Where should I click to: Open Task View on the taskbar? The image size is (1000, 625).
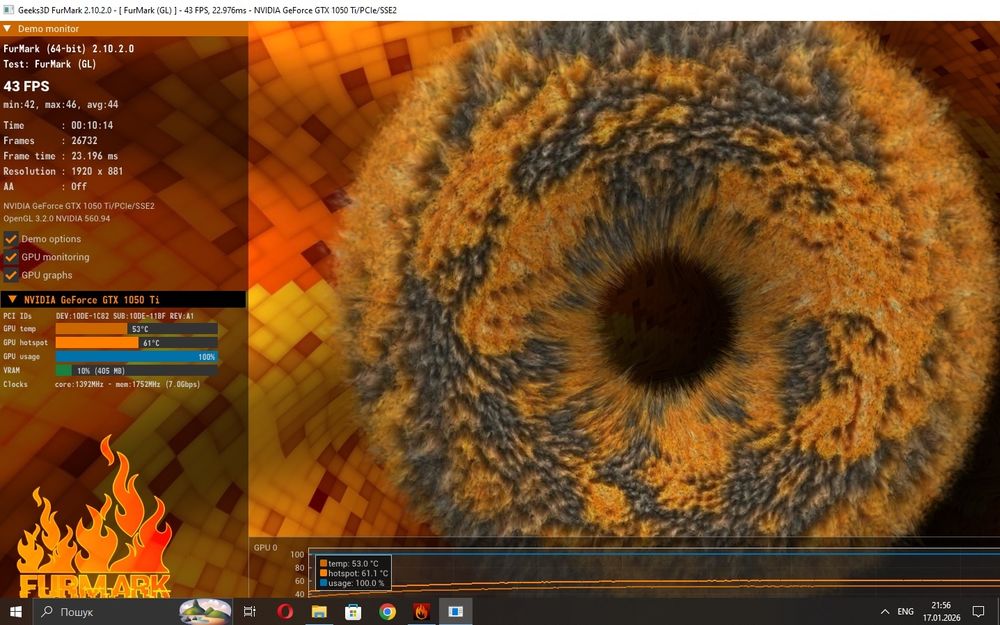tap(249, 612)
